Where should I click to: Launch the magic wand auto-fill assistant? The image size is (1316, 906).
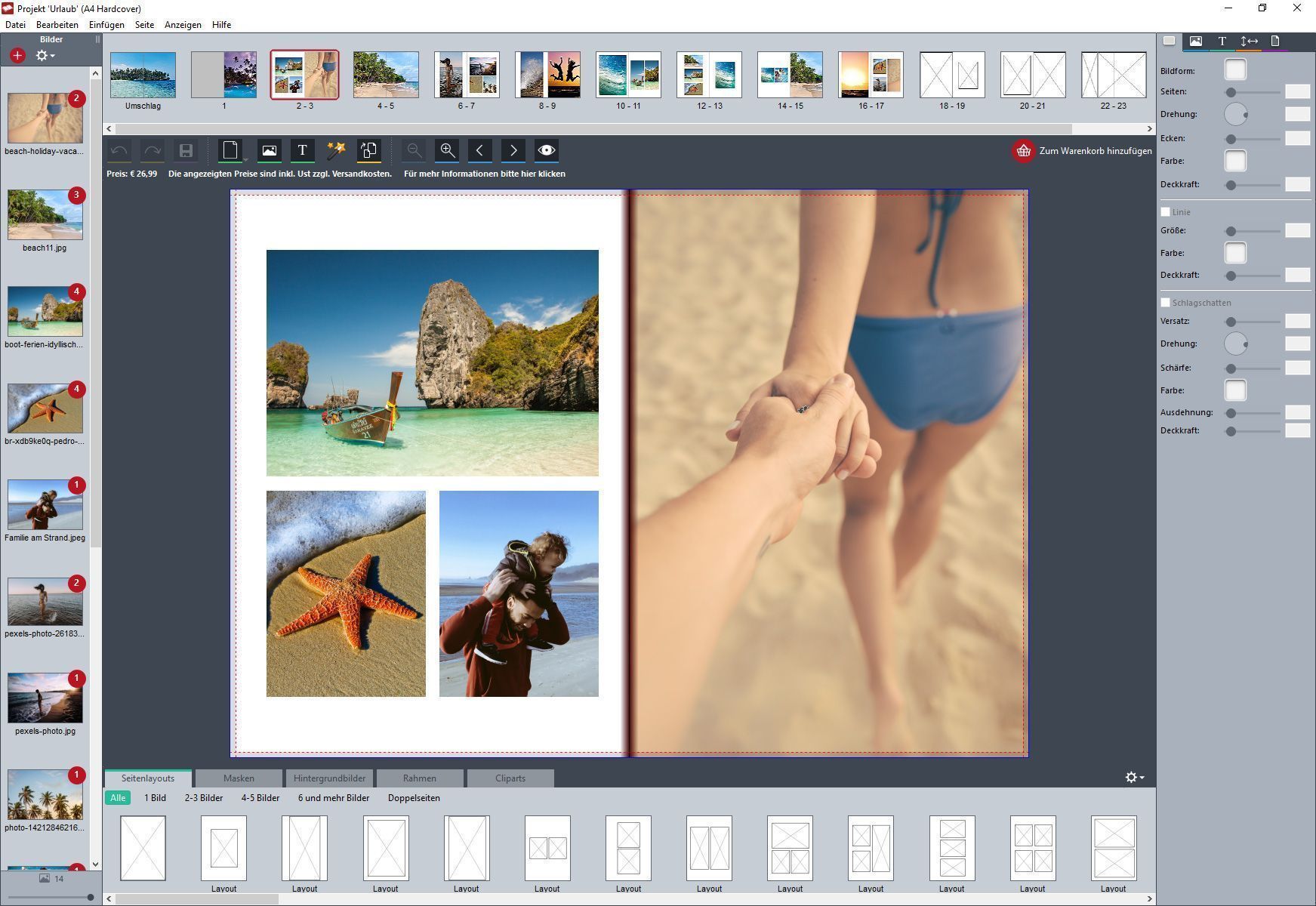(336, 150)
